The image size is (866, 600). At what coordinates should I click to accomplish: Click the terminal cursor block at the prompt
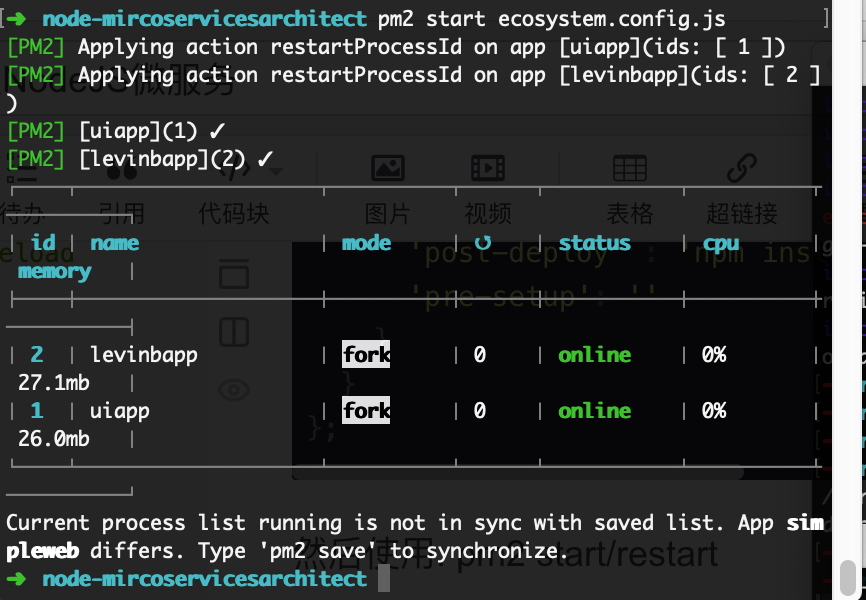point(384,580)
